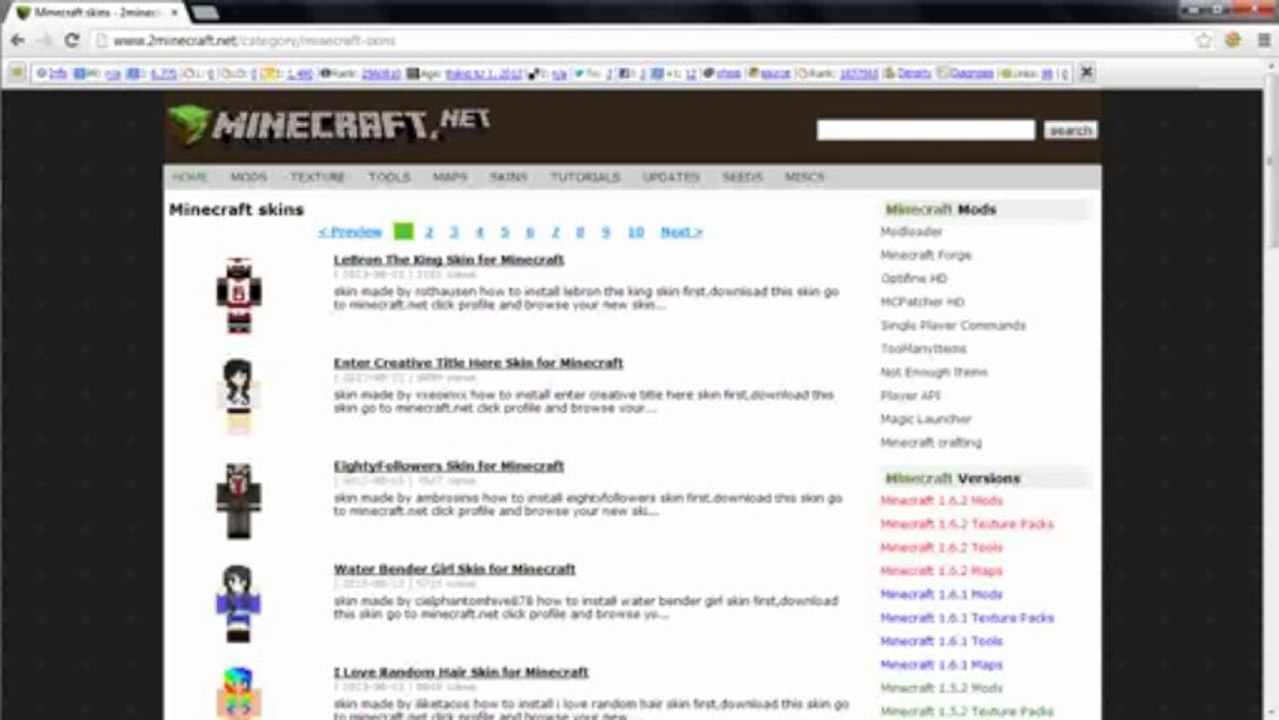This screenshot has width=1279, height=720.
Task: Click SEO toolbar whois link
Action: 727,73
